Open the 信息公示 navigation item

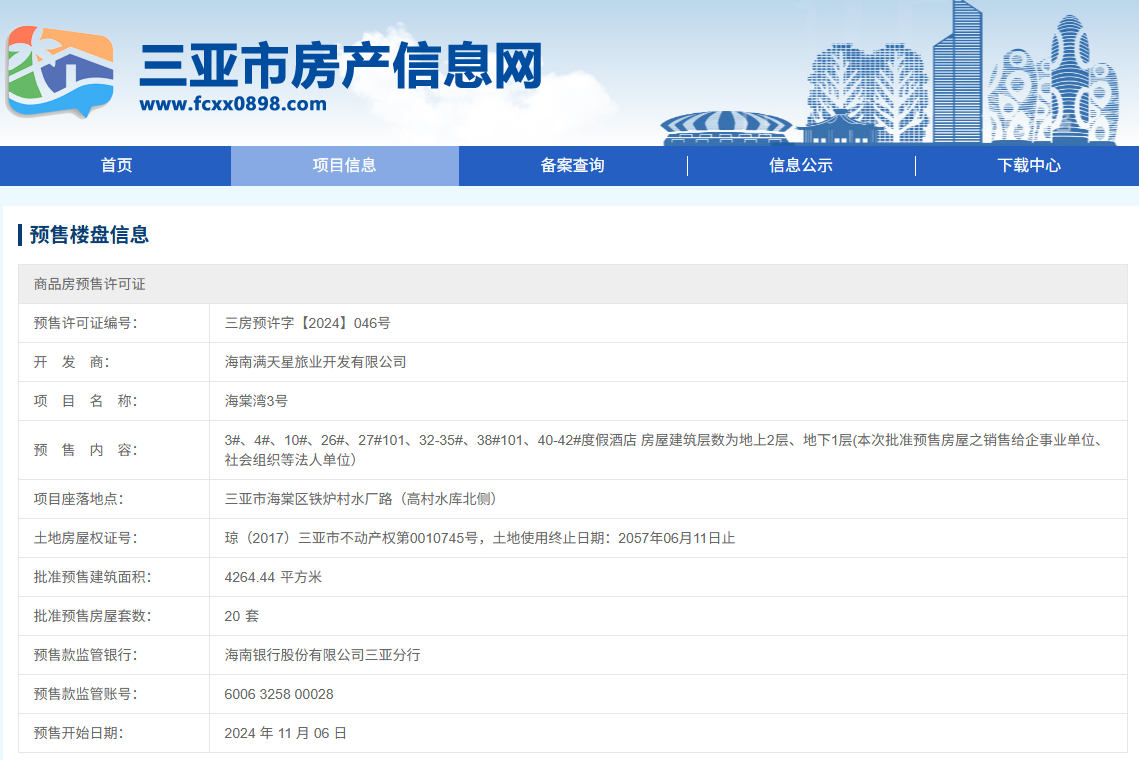[800, 166]
